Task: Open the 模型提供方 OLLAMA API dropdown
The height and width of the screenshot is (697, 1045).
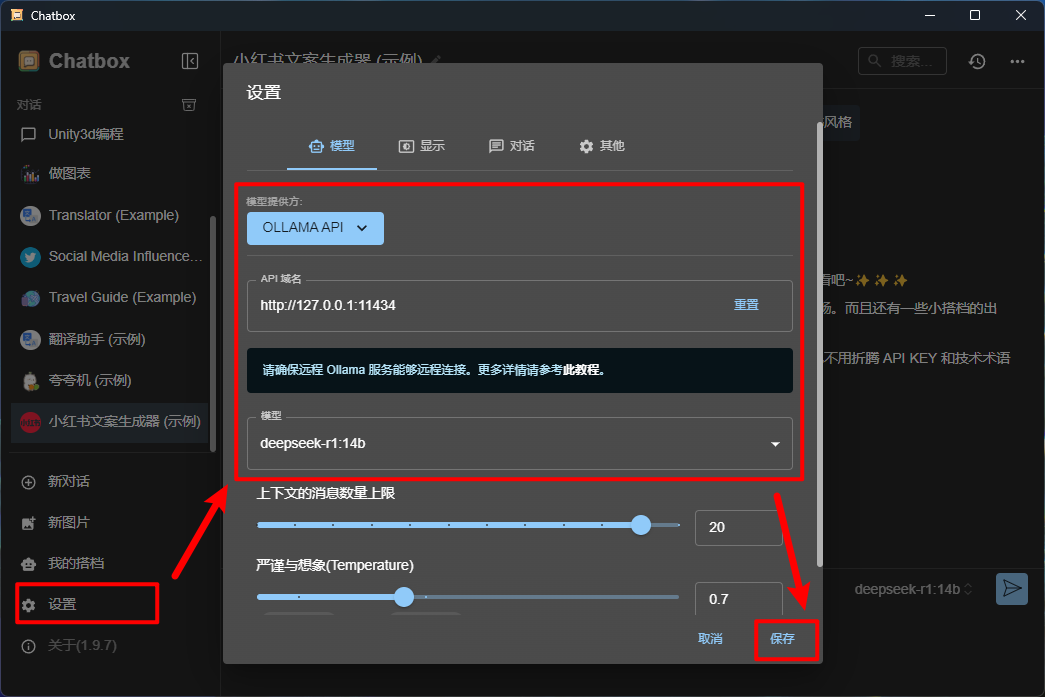Action: 315,228
